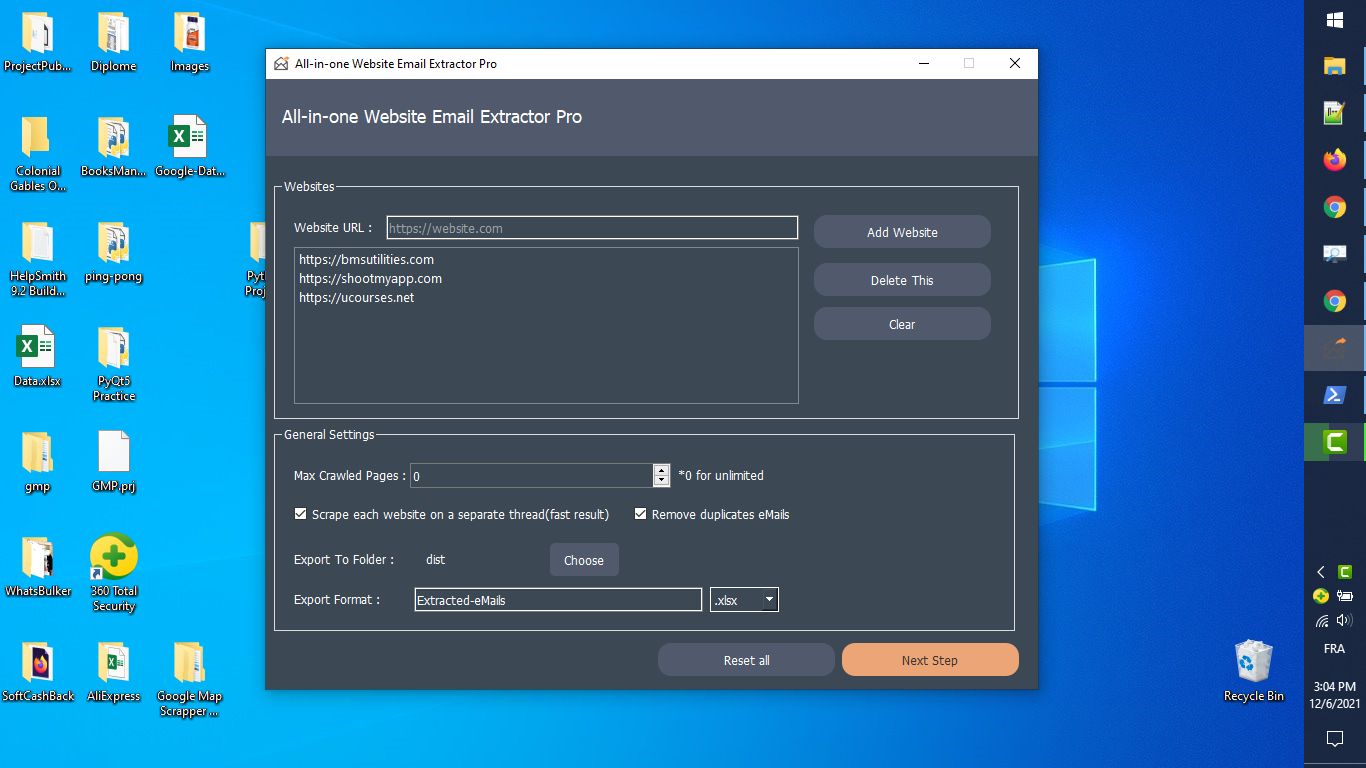
Task: Open the volume control in system tray
Action: [x=1344, y=621]
